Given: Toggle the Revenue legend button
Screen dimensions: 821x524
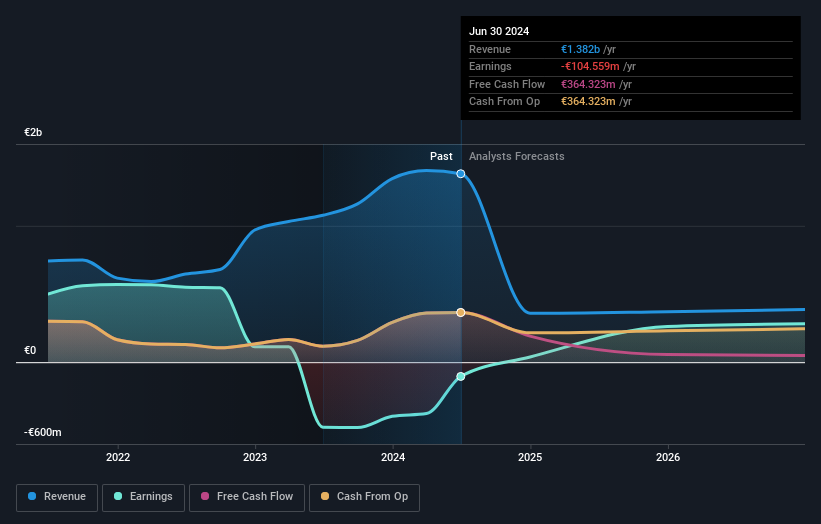Looking at the screenshot, I should click(57, 497).
